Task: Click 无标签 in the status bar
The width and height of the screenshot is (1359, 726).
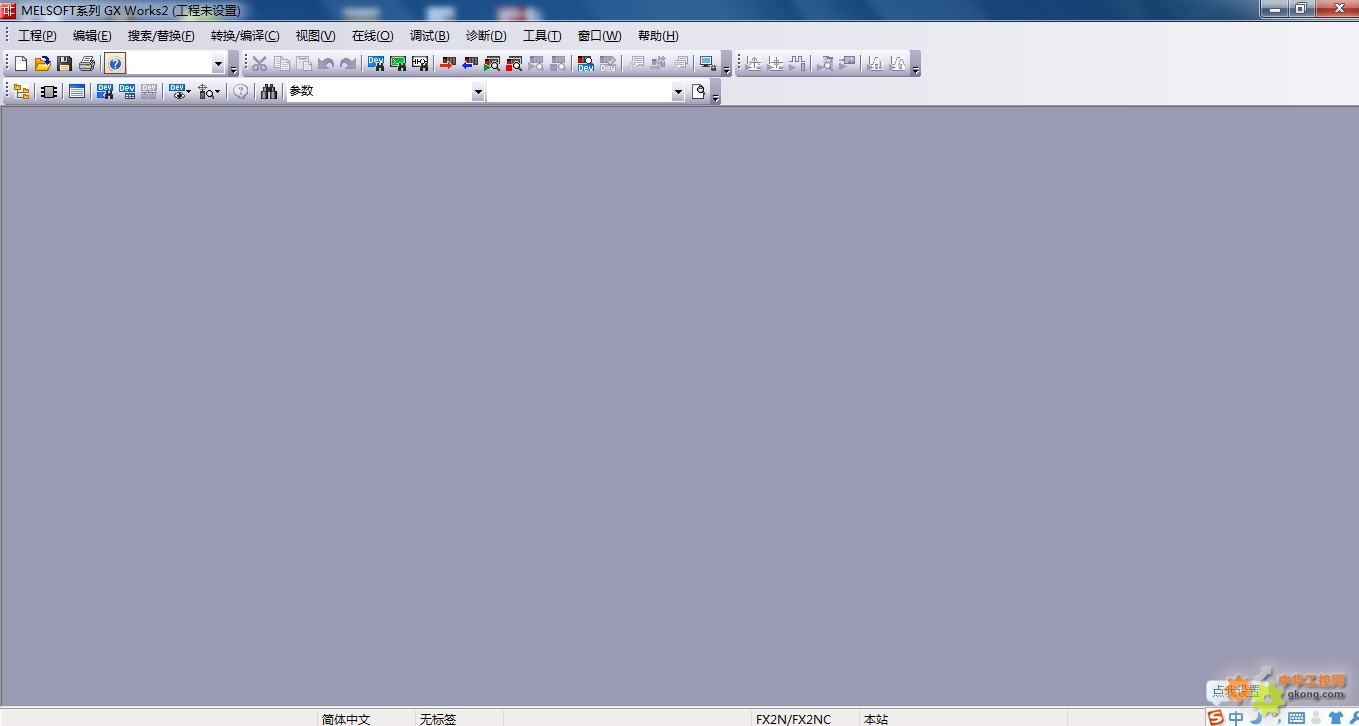Action: (x=438, y=719)
